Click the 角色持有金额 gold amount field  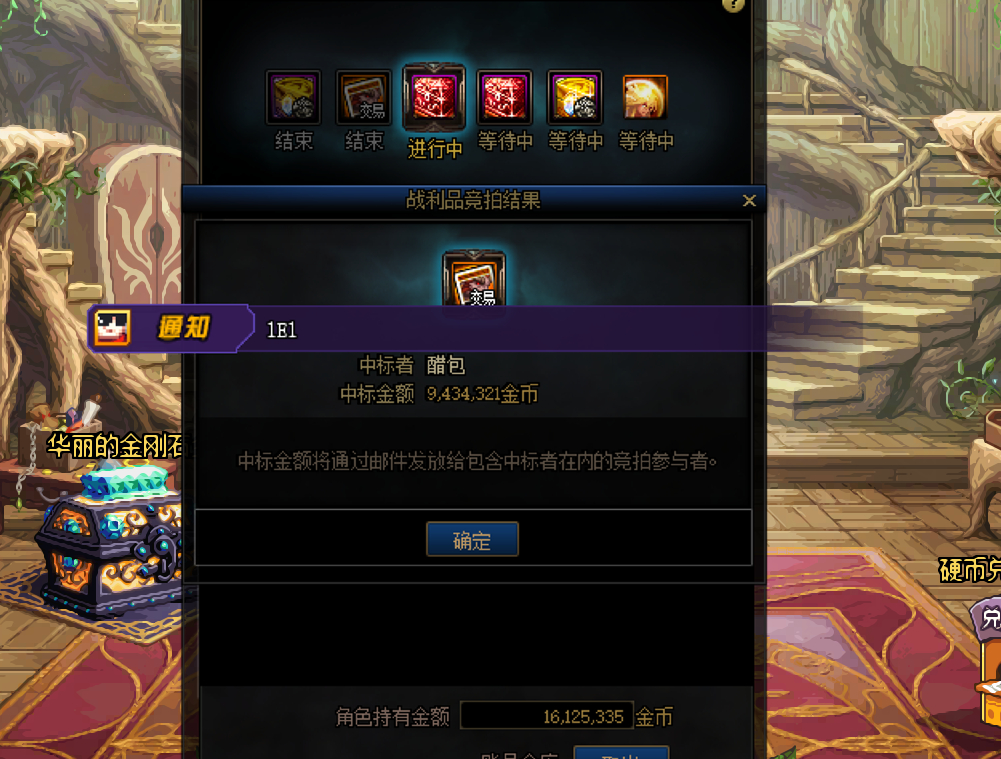click(546, 715)
